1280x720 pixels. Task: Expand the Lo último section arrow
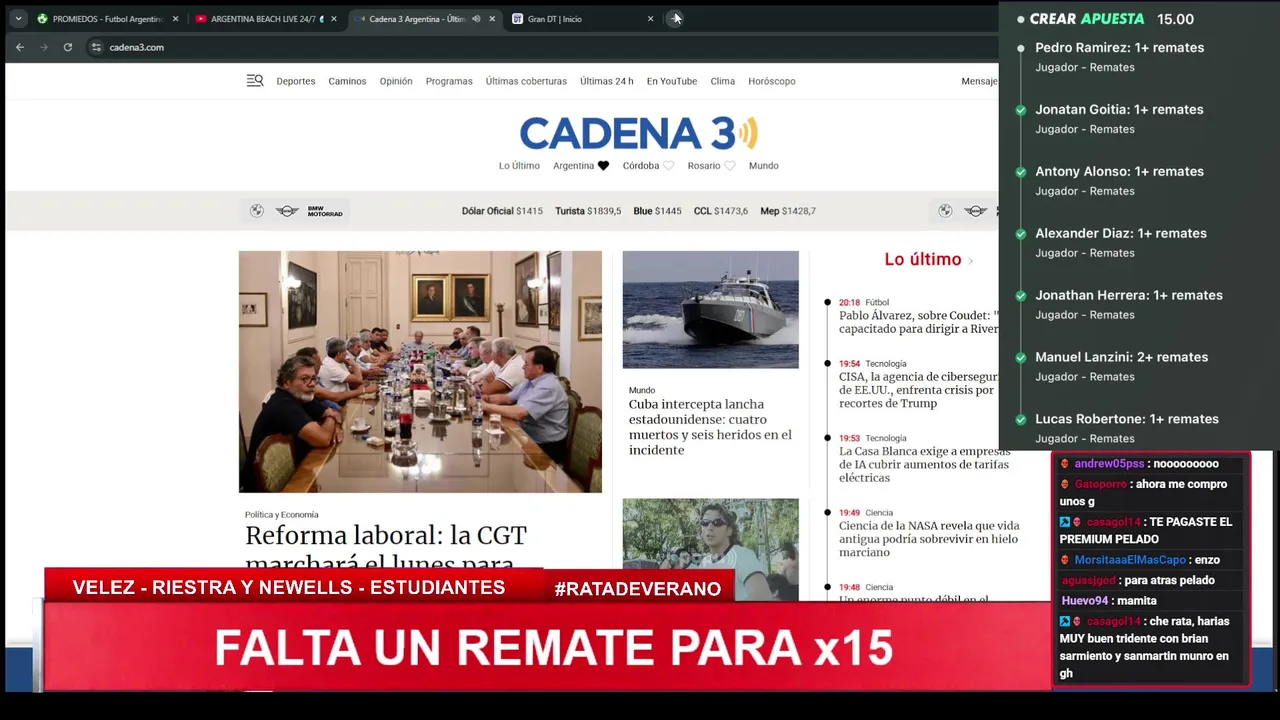[x=970, y=260]
